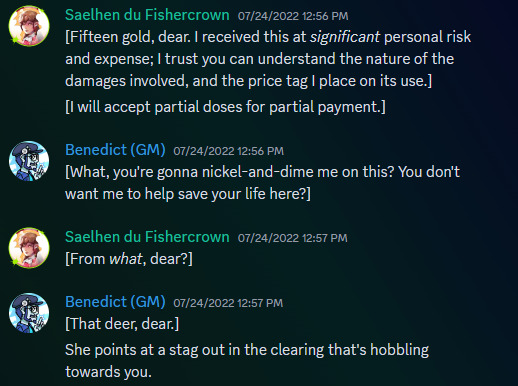Click Benedict's 07/24/2022 12:56 PM timestamp

(228, 151)
